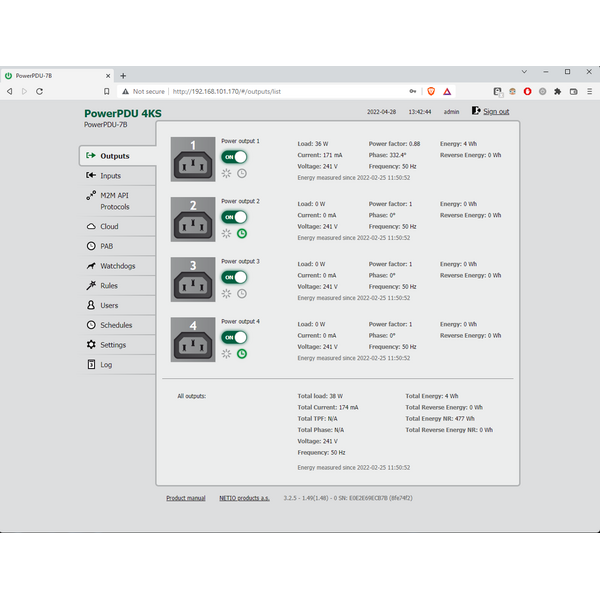
Task: Click the watchdog icon under Power output 1
Action: point(227,173)
